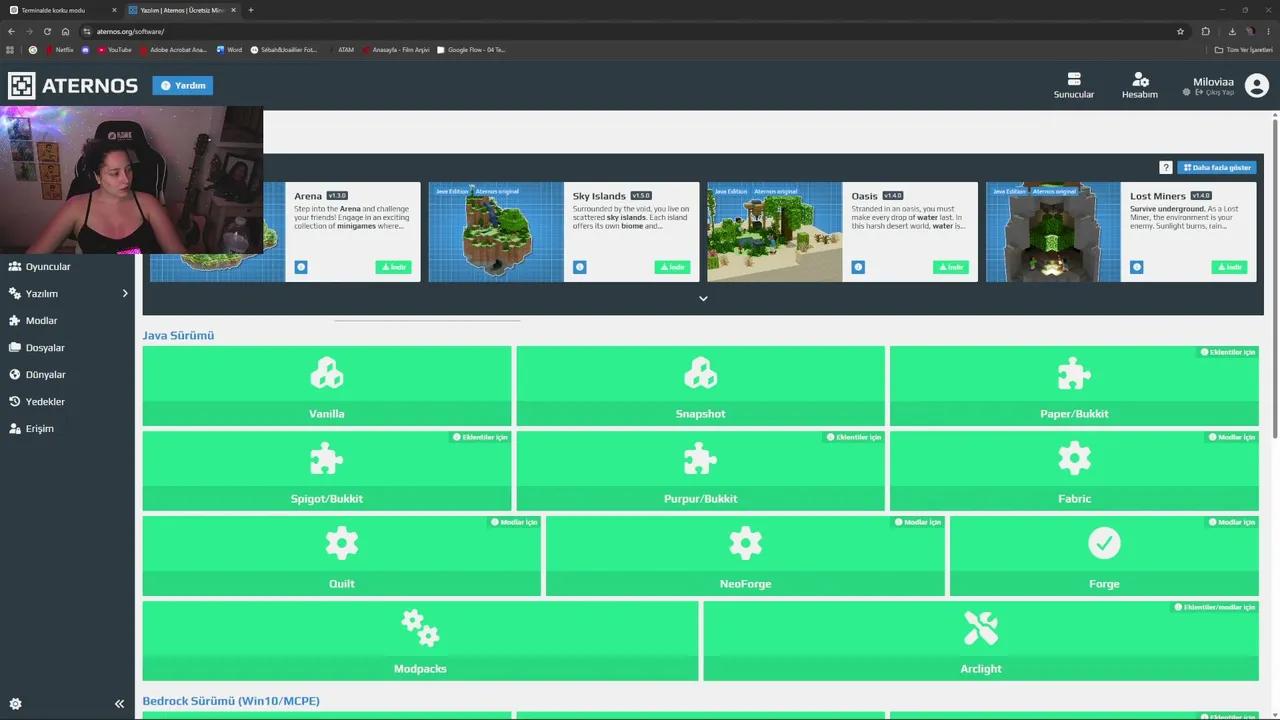Image resolution: width=1280 pixels, height=720 pixels.
Task: Select Spigot/Bukkit server software
Action: 327,471
